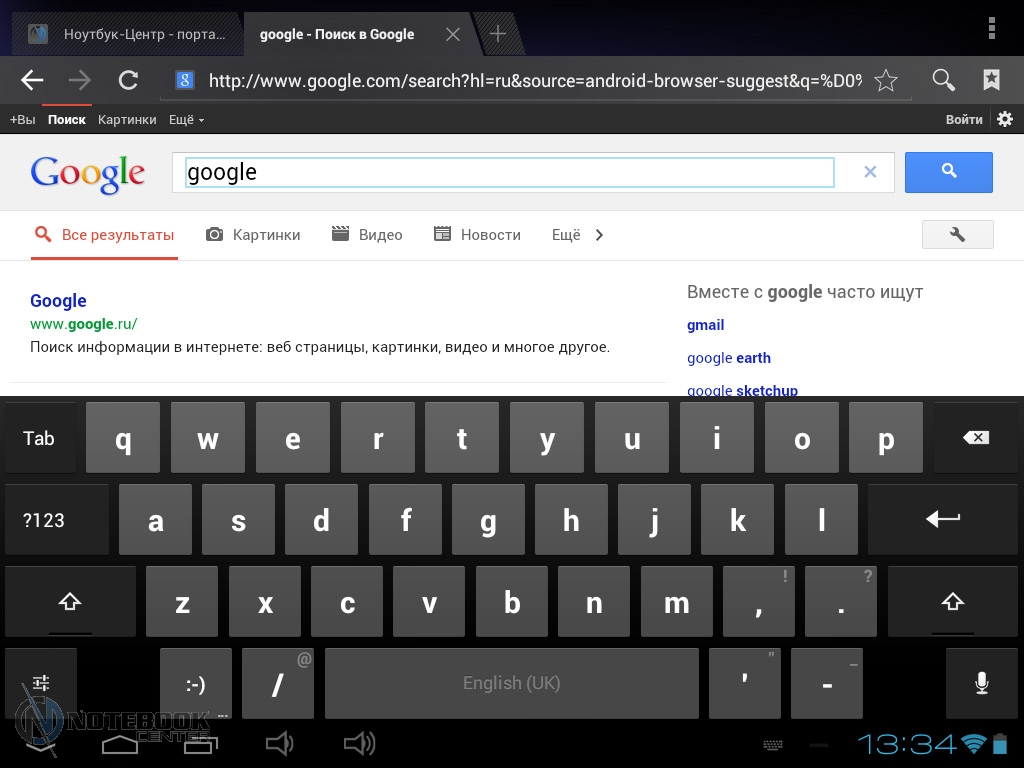1024x768 pixels.
Task: Expand the Ещё dropdown in top bar
Action: pyautogui.click(x=186, y=120)
